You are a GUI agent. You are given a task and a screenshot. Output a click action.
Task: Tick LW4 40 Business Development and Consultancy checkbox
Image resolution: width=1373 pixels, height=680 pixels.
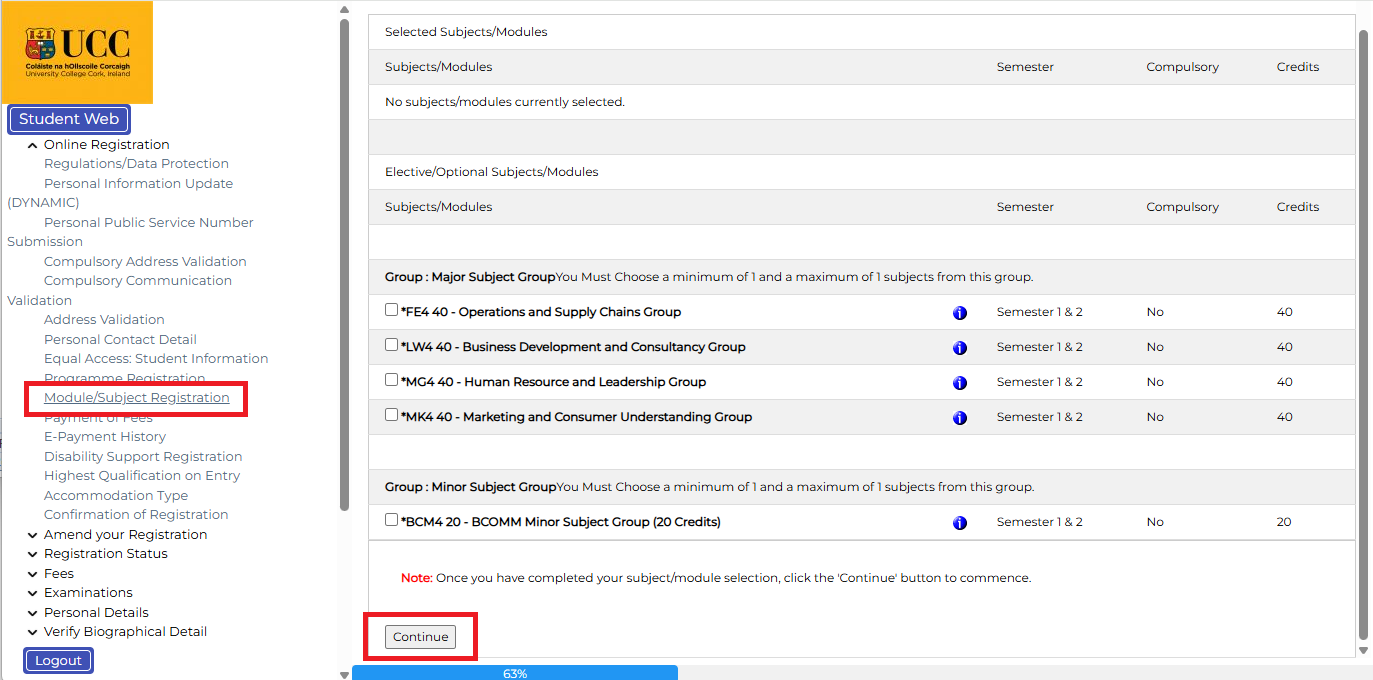[392, 345]
